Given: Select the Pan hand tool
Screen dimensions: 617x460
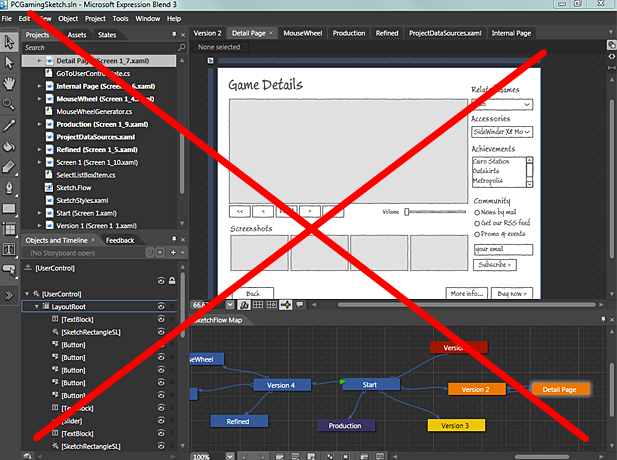Looking at the screenshot, I should [x=9, y=83].
